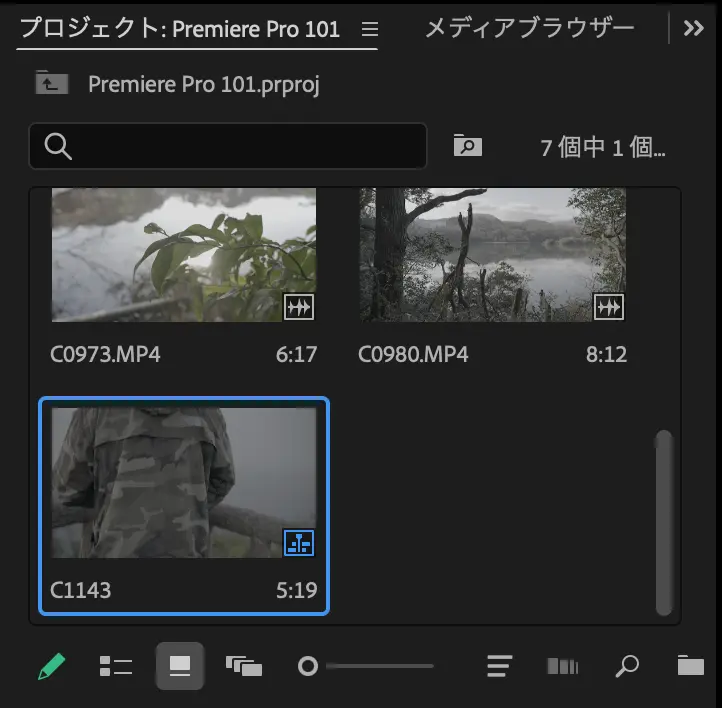722x708 pixels.
Task: Click the Premiere Pro 101.prproj path text
Action: tap(204, 85)
